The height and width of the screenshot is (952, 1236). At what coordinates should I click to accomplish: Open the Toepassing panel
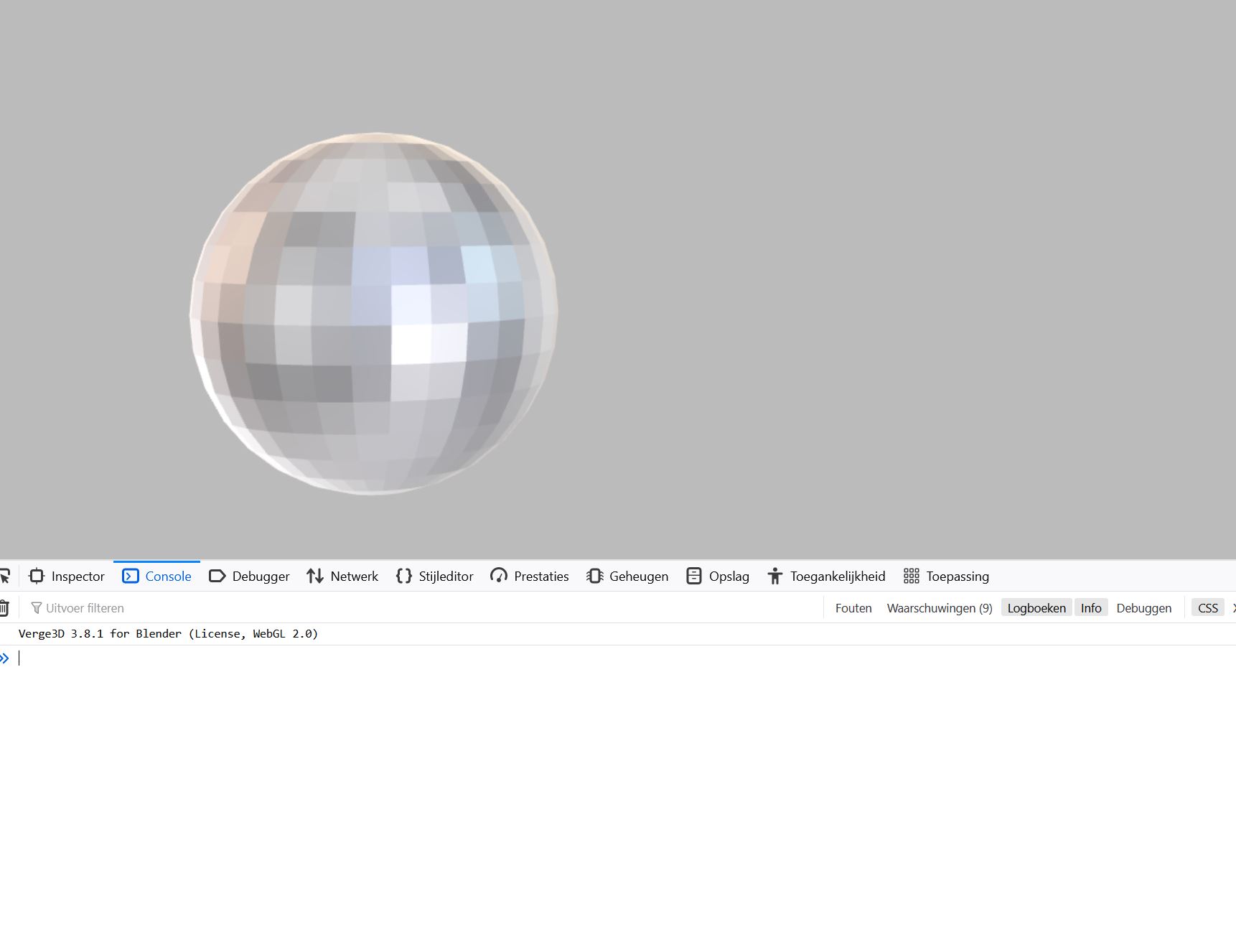coord(946,577)
